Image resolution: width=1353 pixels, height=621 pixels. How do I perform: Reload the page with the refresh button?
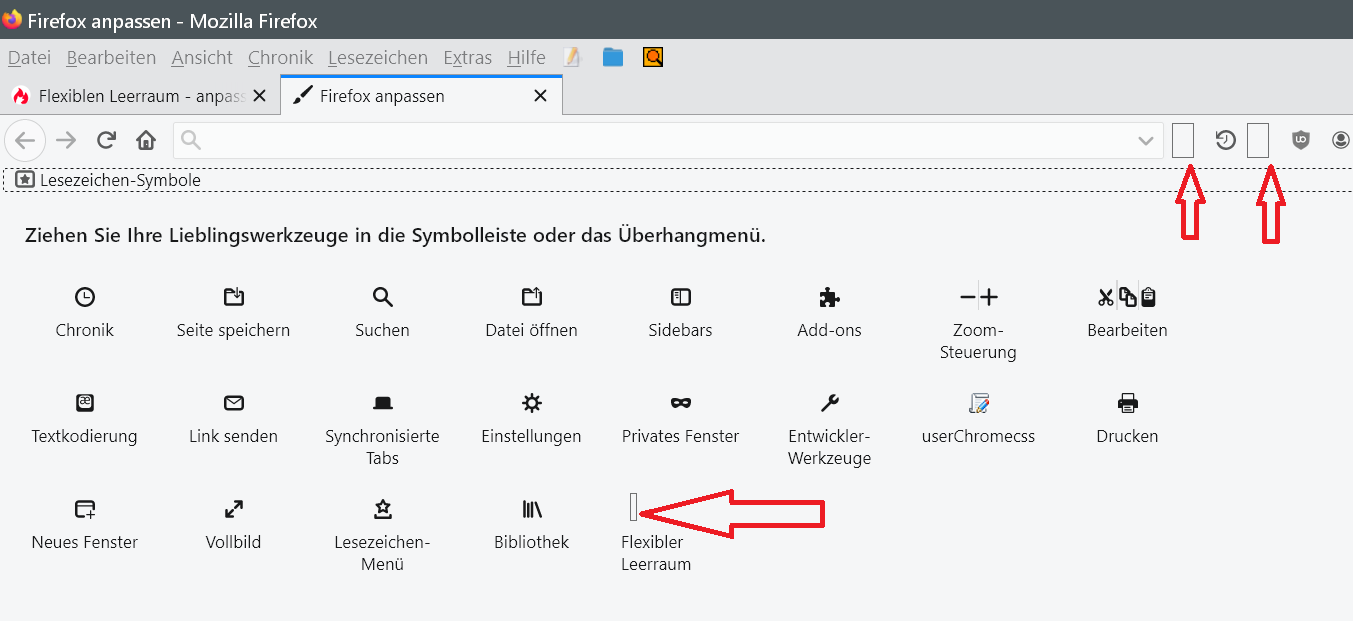(x=106, y=140)
